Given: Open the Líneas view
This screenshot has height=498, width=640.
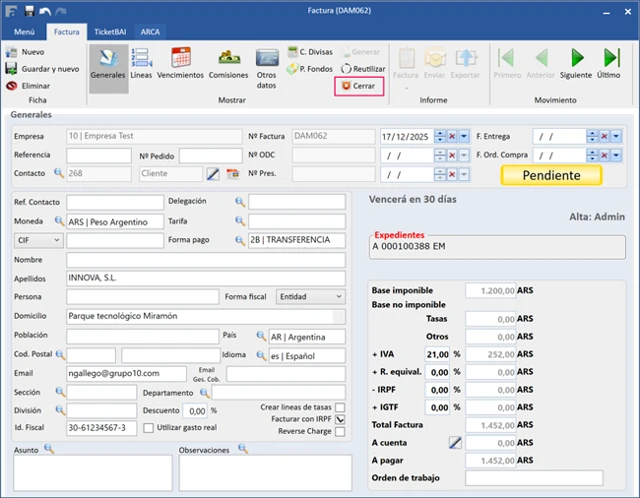Looking at the screenshot, I should (x=141, y=62).
